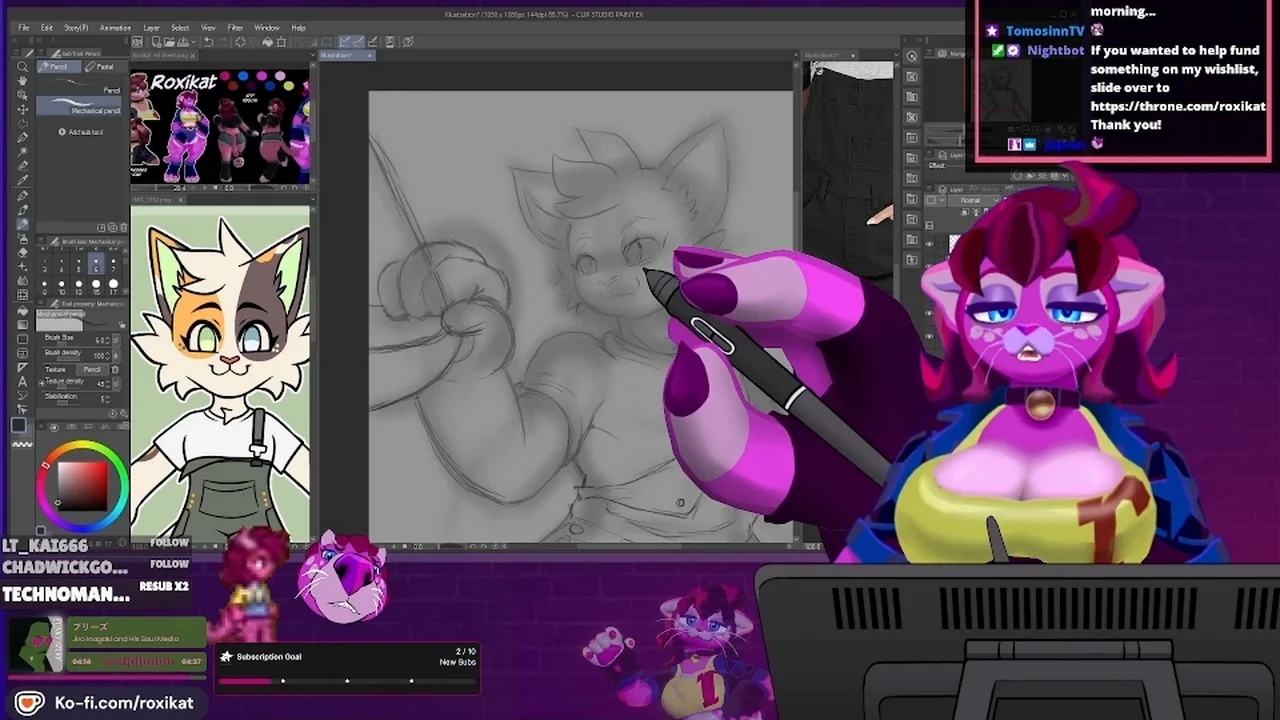This screenshot has width=1280, height=720.
Task: Open the Layer menu
Action: (x=152, y=28)
